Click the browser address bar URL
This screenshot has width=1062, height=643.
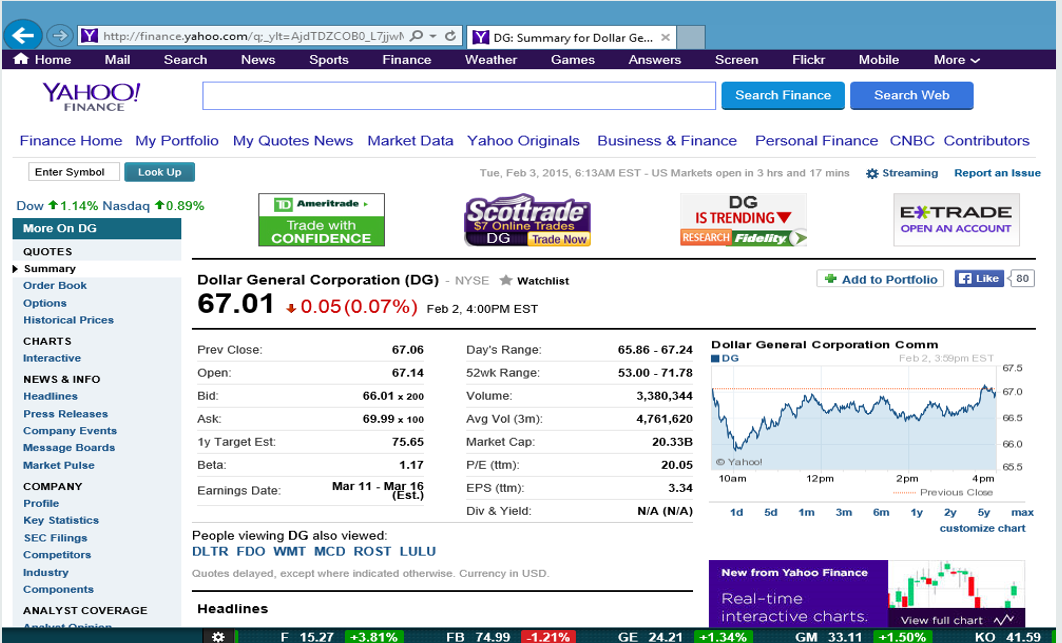coord(252,36)
